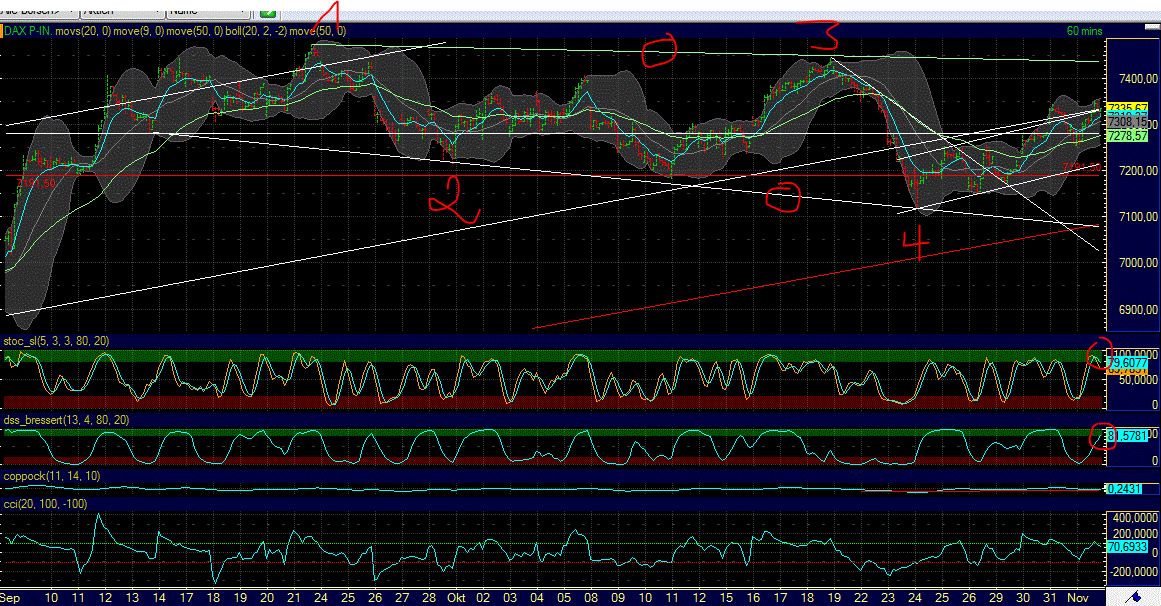Click the 79.6077 stochastic value label

tap(1126, 361)
